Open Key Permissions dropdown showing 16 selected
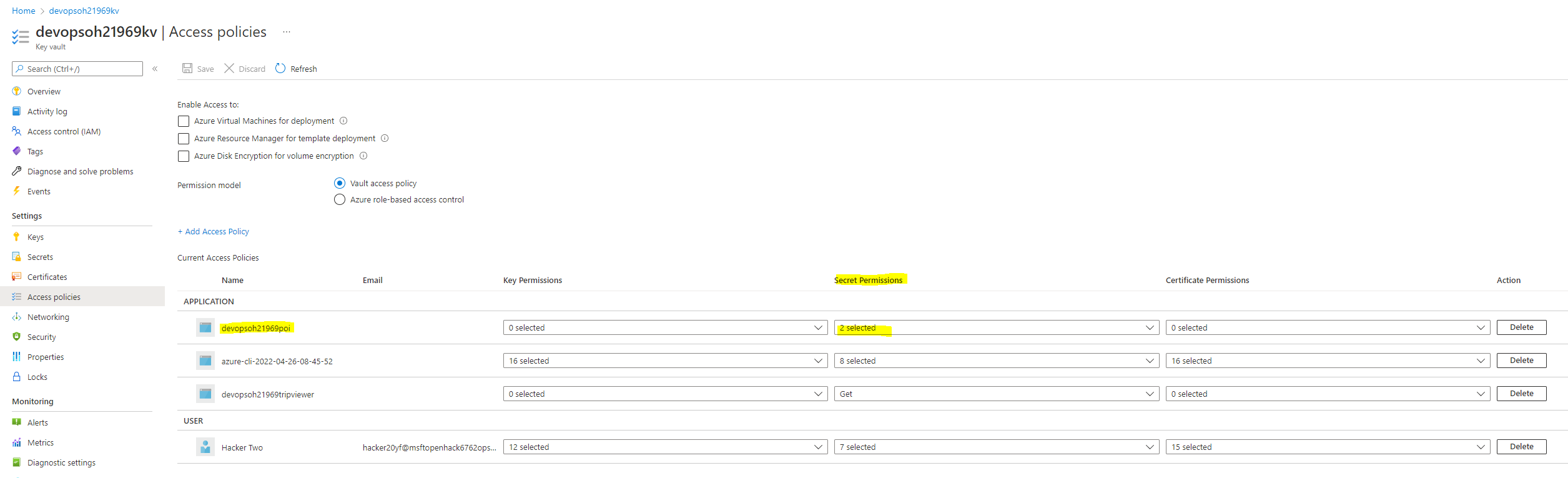The image size is (1568, 478). click(666, 361)
